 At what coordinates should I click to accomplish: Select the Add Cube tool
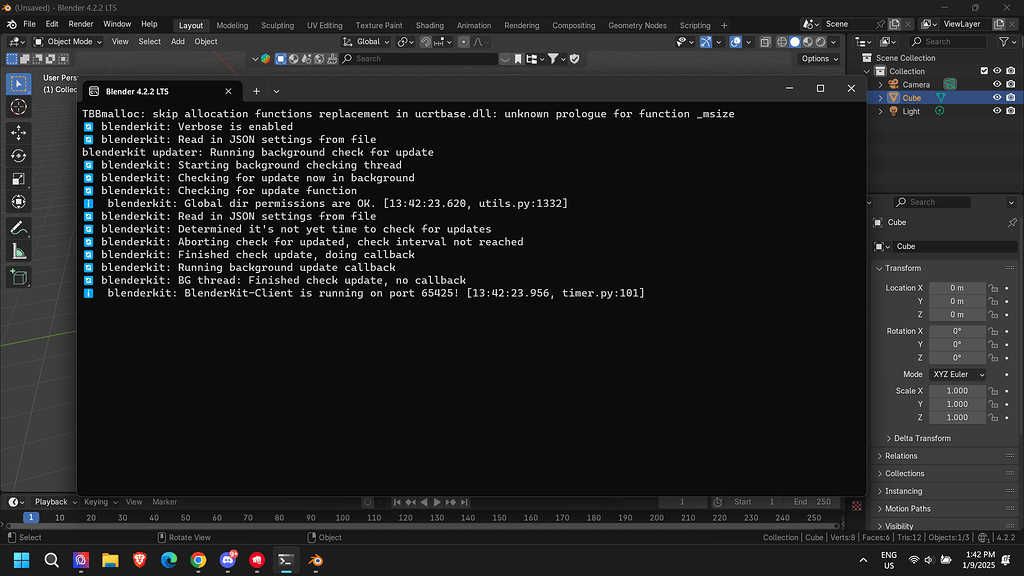pos(18,278)
